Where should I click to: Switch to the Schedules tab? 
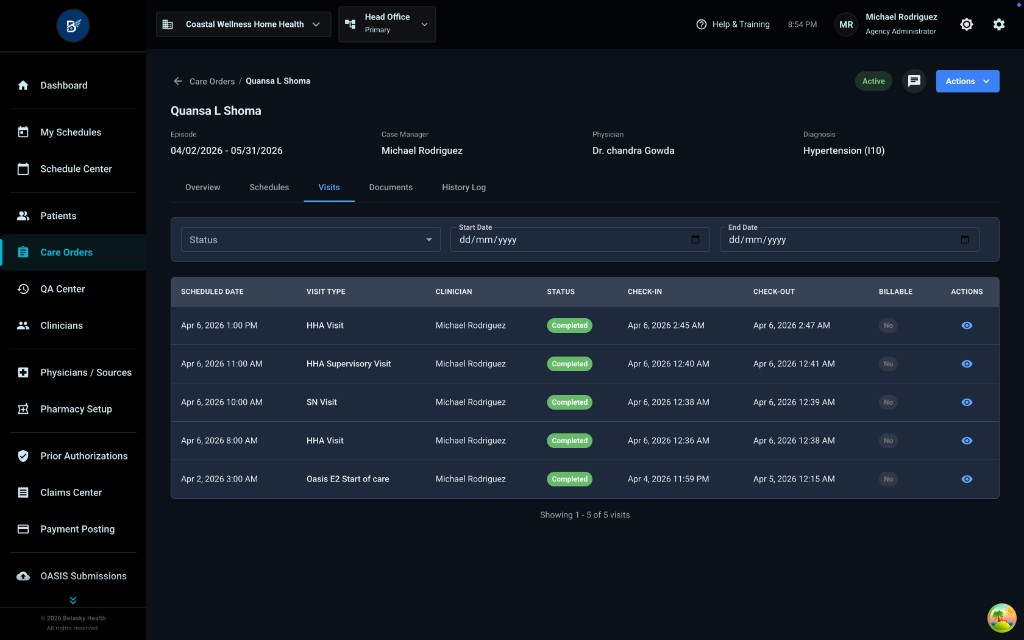click(269, 187)
